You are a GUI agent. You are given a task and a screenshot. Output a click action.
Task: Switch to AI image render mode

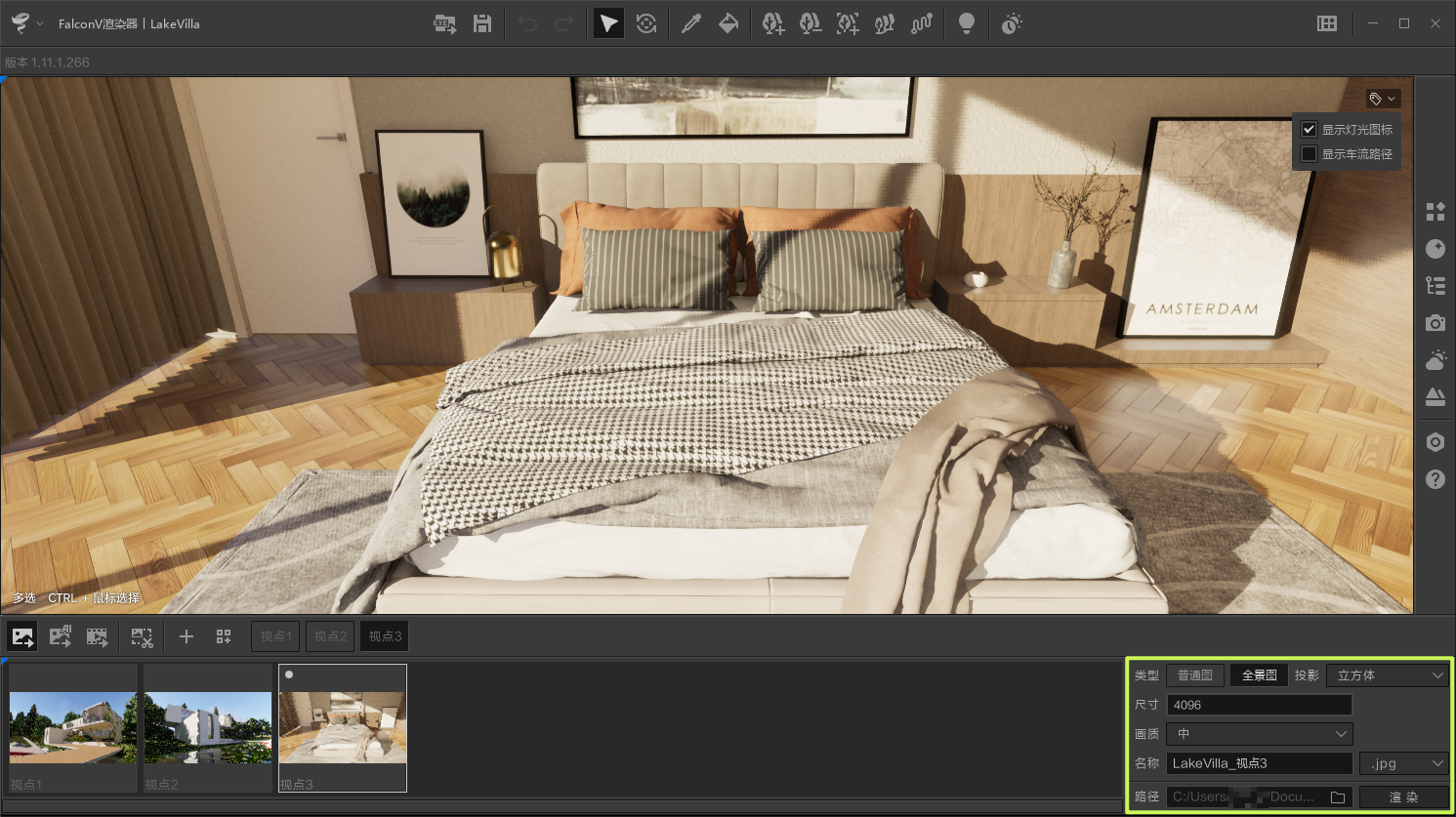point(61,636)
